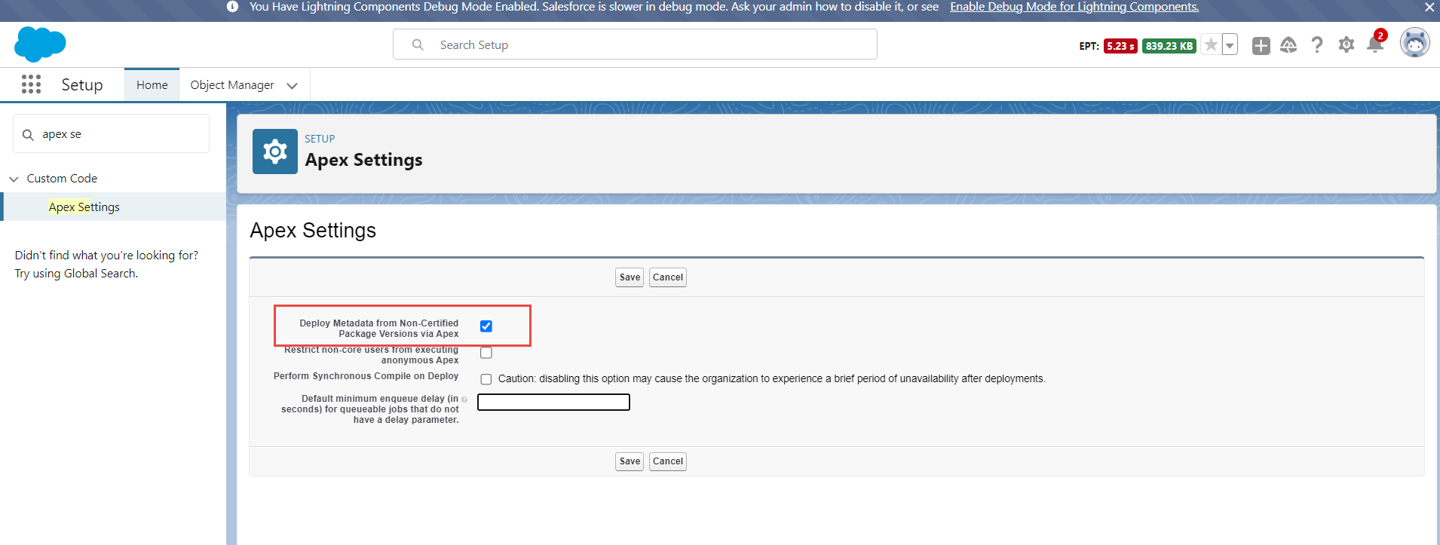Uncheck Deploy Metadata from Non-Certified Package Versions
This screenshot has height=545, width=1440.
486,326
